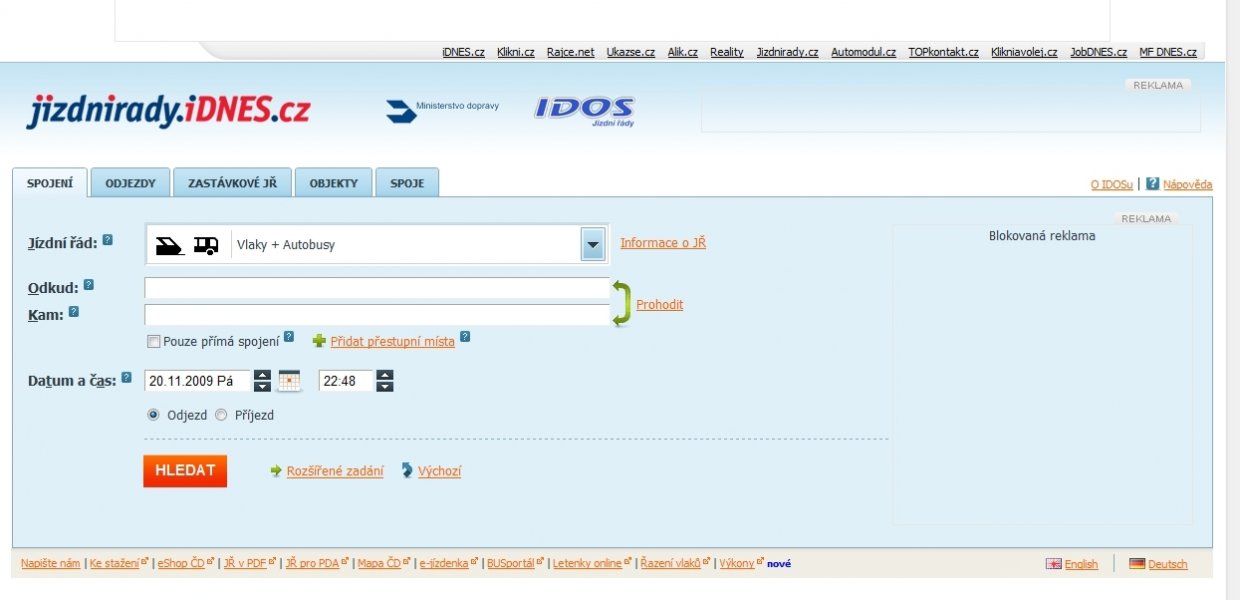The image size is (1240, 600).
Task: Open Reality in the top navigation
Action: tap(727, 52)
